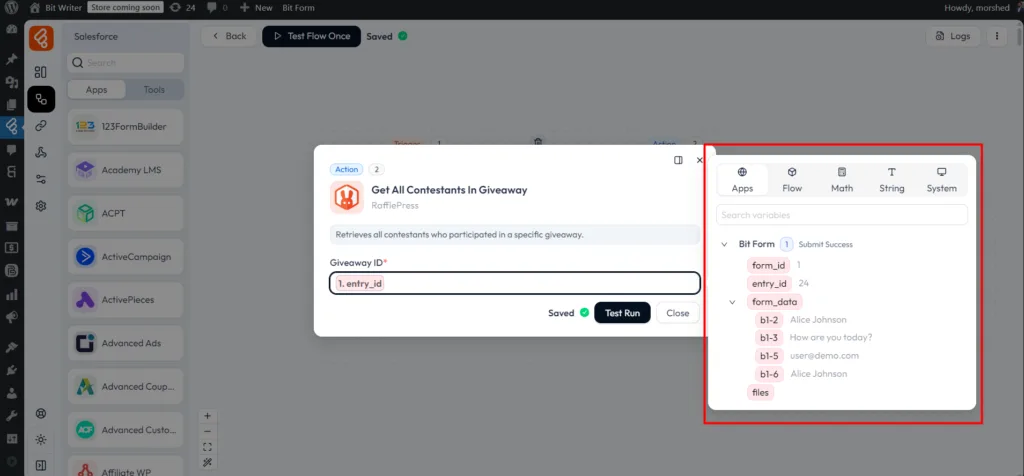Close the action dialog with X
This screenshot has width=1024, height=476.
[699, 160]
